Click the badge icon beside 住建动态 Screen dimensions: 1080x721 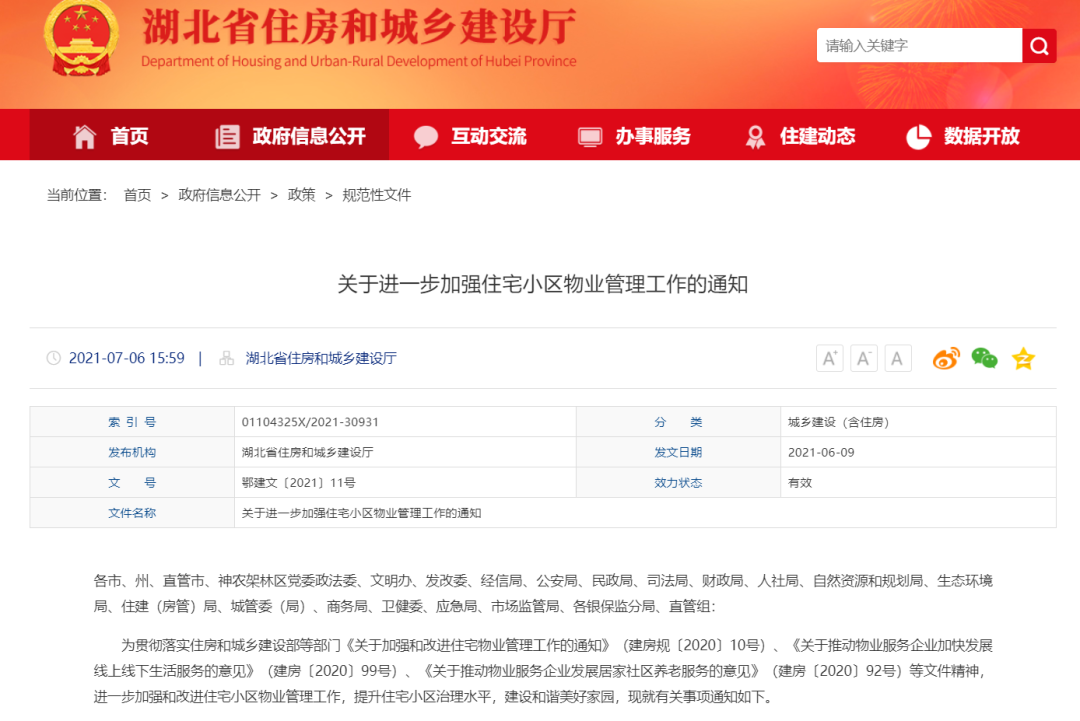[755, 135]
